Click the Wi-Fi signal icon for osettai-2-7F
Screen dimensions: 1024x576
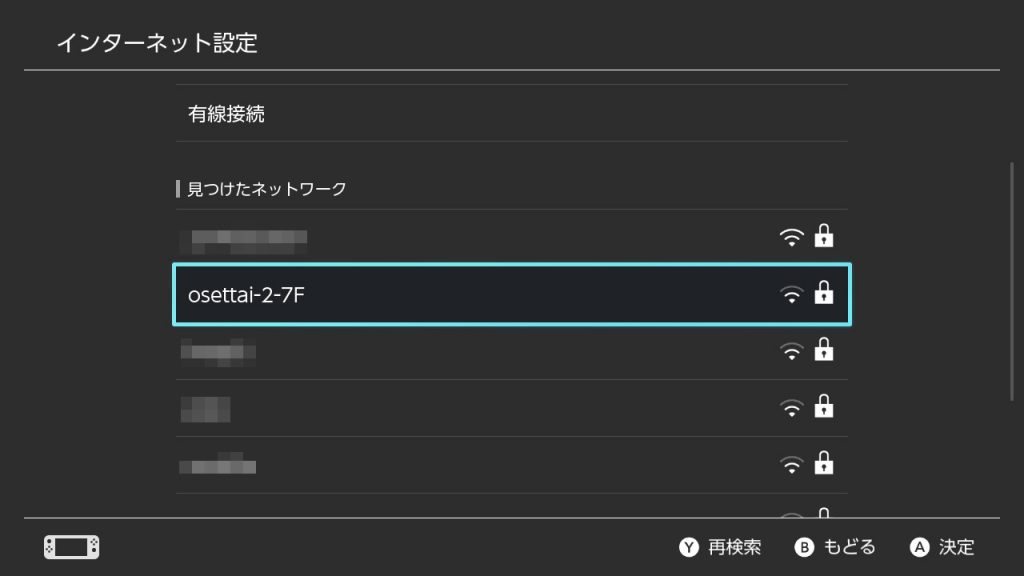click(792, 295)
